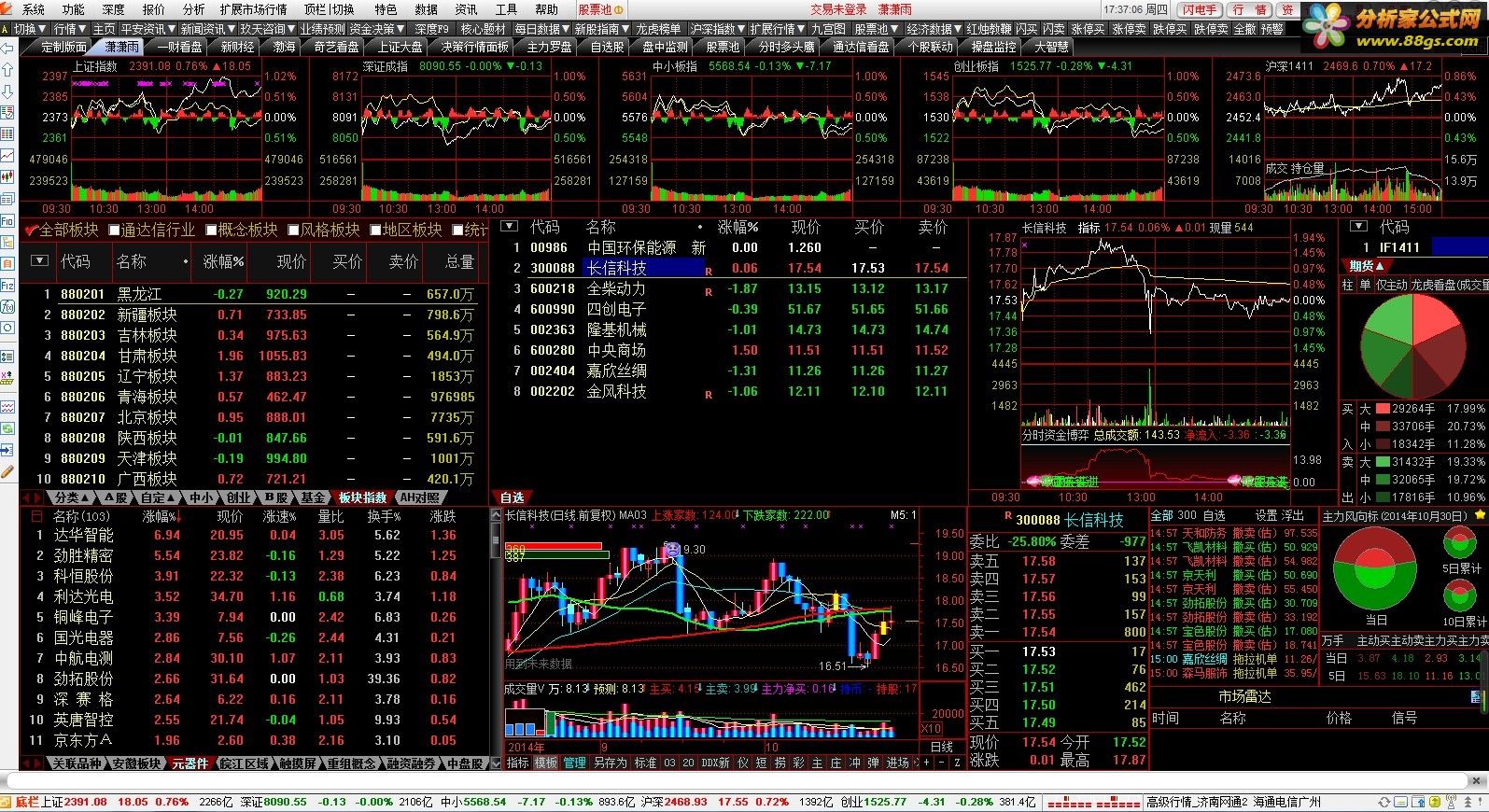Check the 风格板块 checkbox
This screenshot has width=1489, height=812.
pos(293,230)
